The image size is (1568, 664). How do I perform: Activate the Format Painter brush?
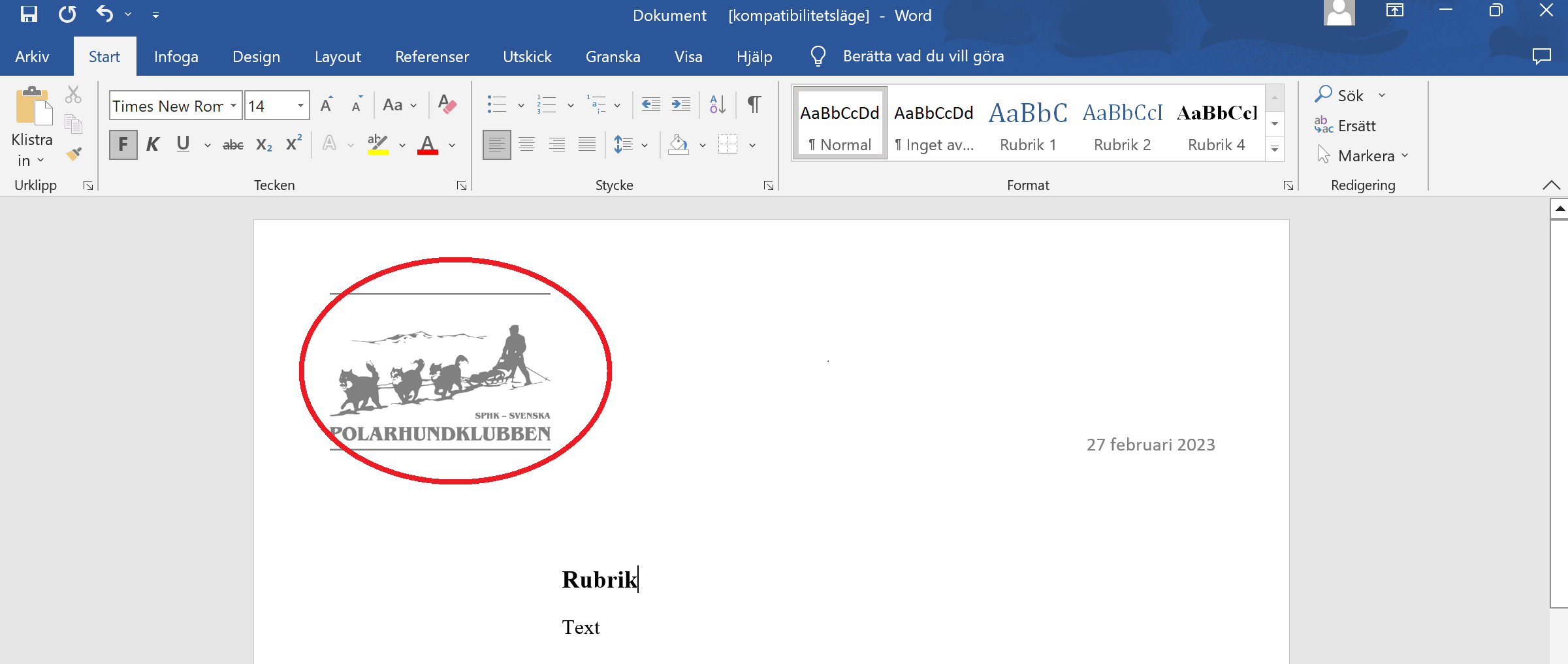click(73, 153)
